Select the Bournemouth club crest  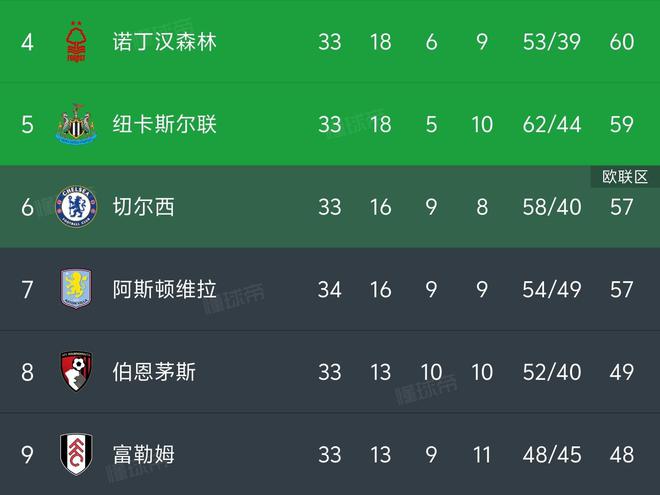pyautogui.click(x=76, y=372)
